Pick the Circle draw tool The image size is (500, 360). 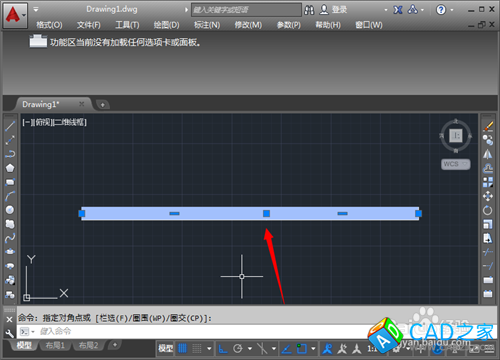(10, 210)
